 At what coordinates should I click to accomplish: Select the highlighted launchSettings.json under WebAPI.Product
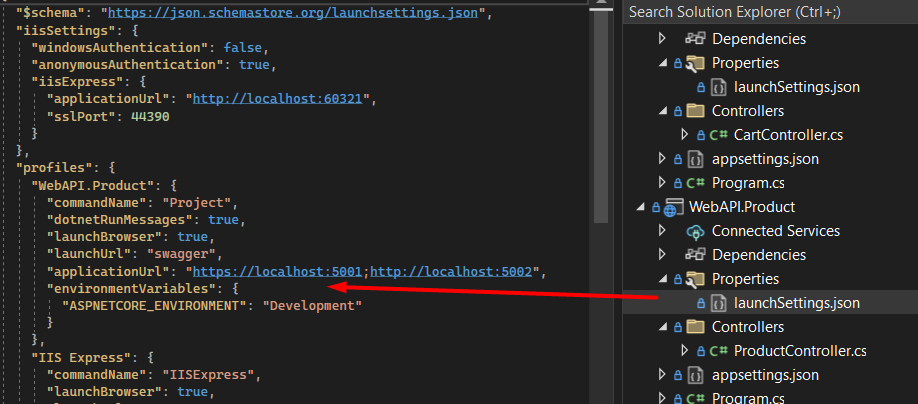pos(796,303)
